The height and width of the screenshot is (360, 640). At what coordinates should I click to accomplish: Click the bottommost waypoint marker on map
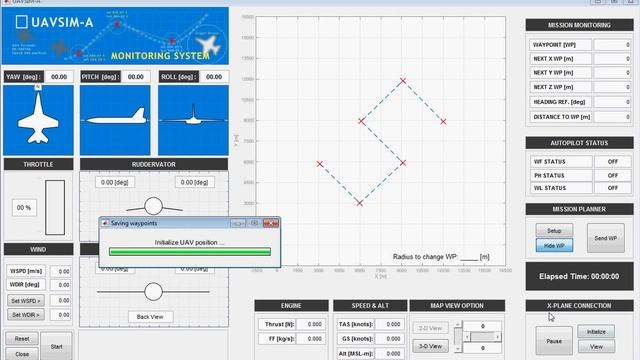(x=360, y=203)
